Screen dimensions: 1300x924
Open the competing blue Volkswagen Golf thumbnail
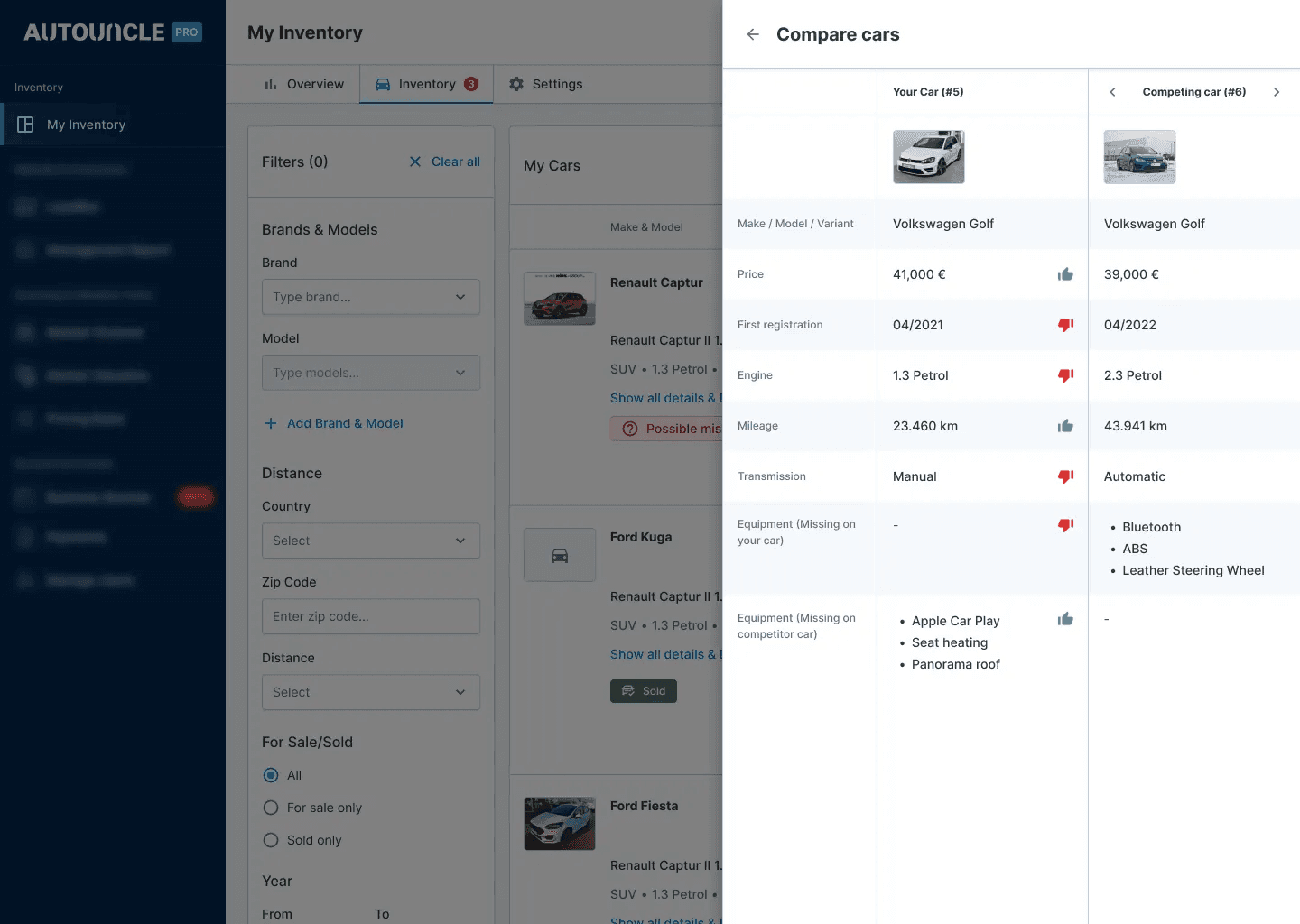1140,157
